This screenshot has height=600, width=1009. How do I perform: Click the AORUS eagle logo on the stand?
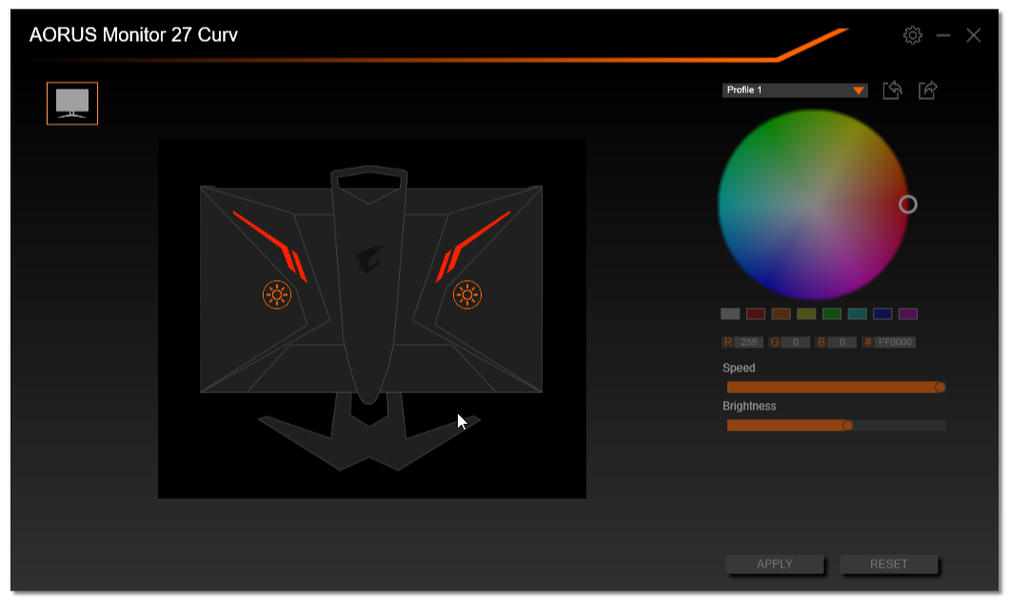point(369,259)
